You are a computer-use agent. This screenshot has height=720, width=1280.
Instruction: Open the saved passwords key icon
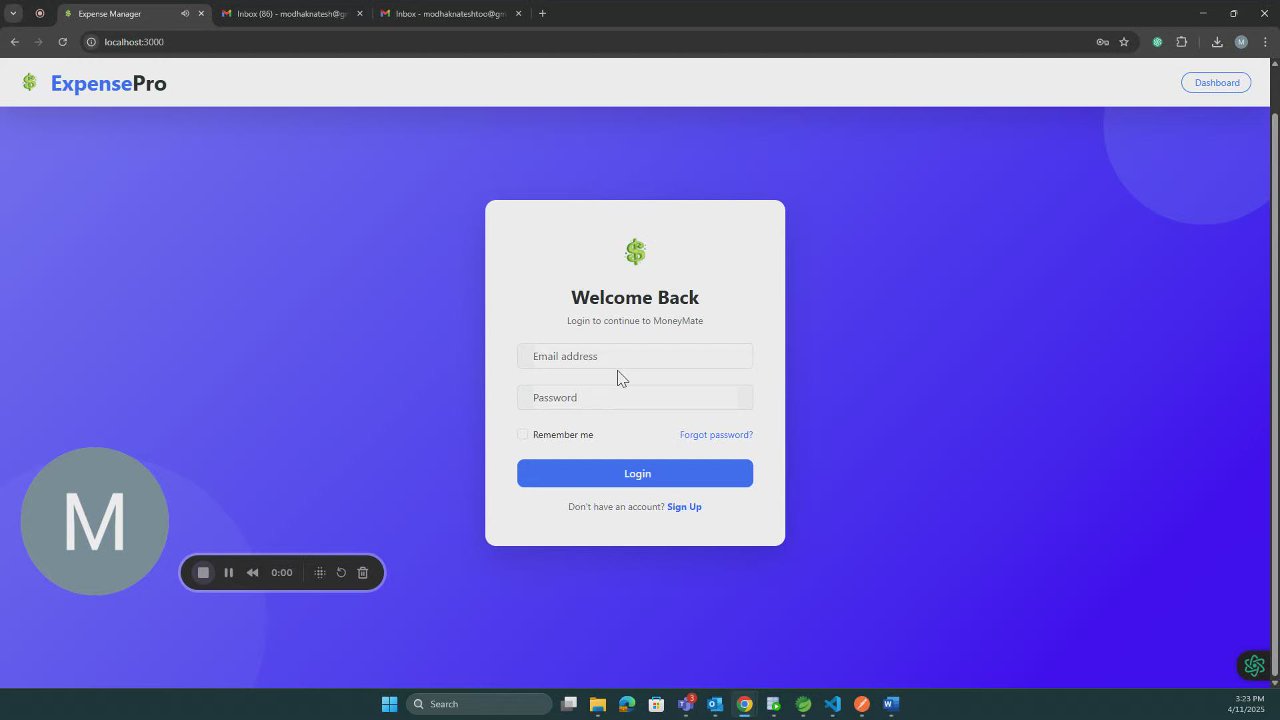pos(1102,42)
